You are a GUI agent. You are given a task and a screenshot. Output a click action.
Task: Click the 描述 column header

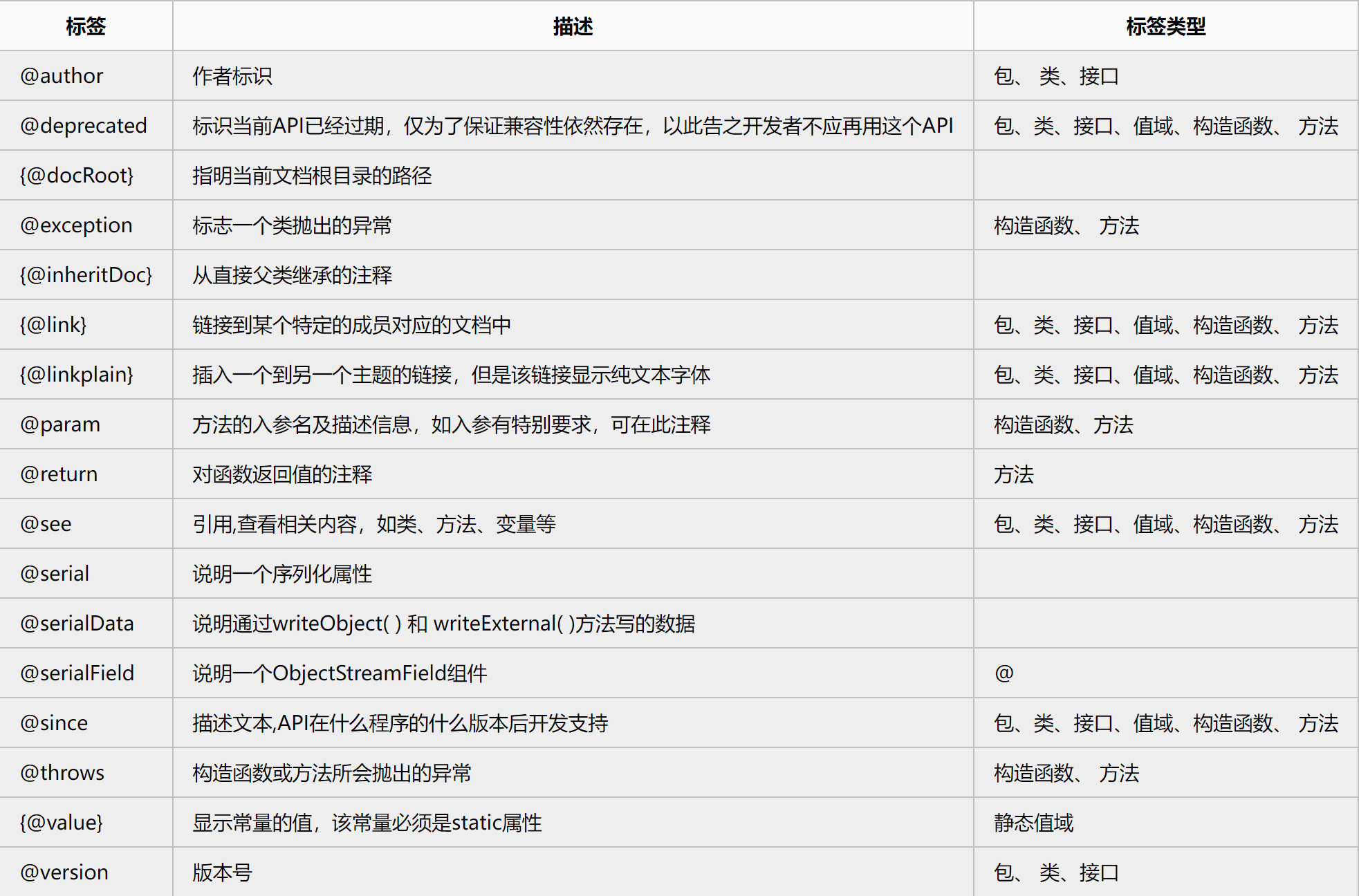click(x=573, y=26)
